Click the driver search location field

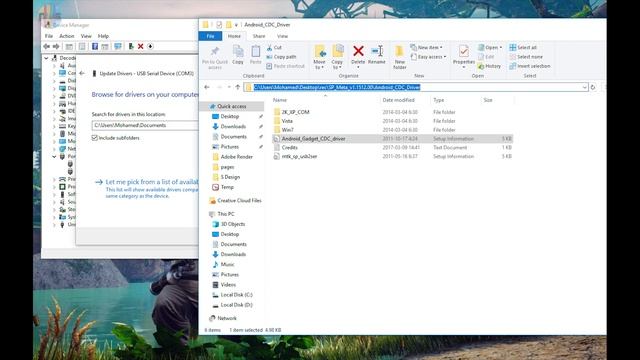145,125
